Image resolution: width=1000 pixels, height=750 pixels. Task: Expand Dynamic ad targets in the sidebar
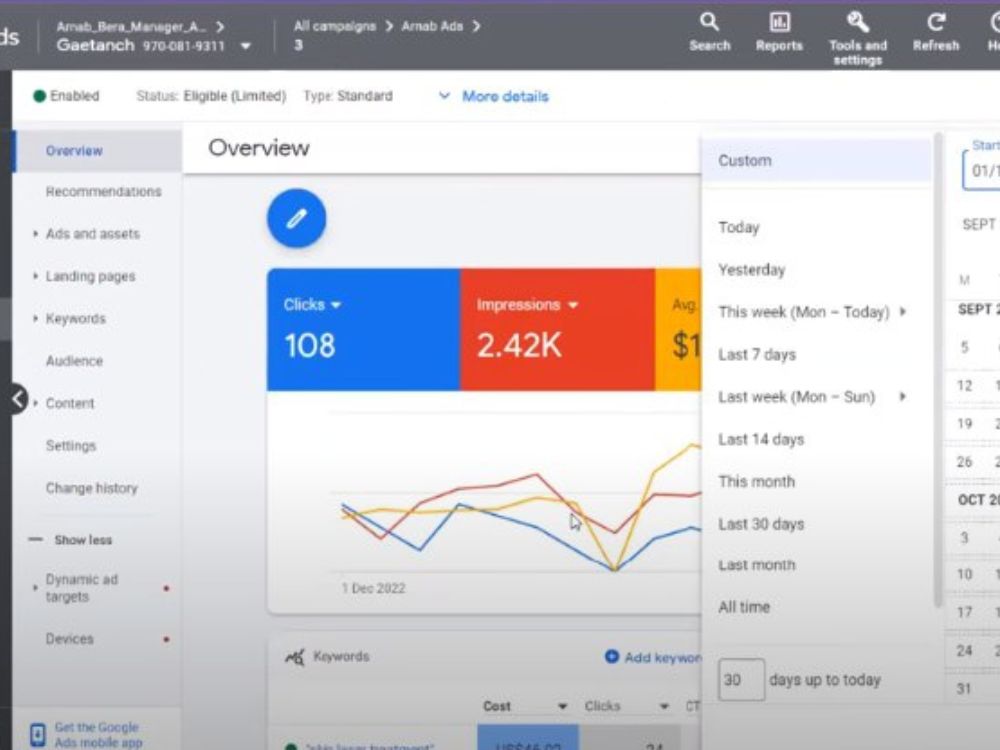click(x=35, y=587)
